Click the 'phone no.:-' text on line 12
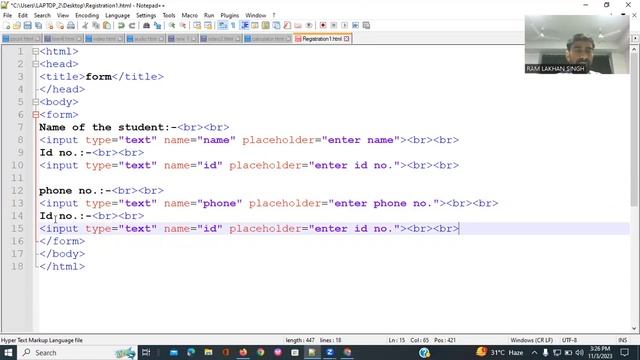The height and width of the screenshot is (360, 640). (x=75, y=191)
